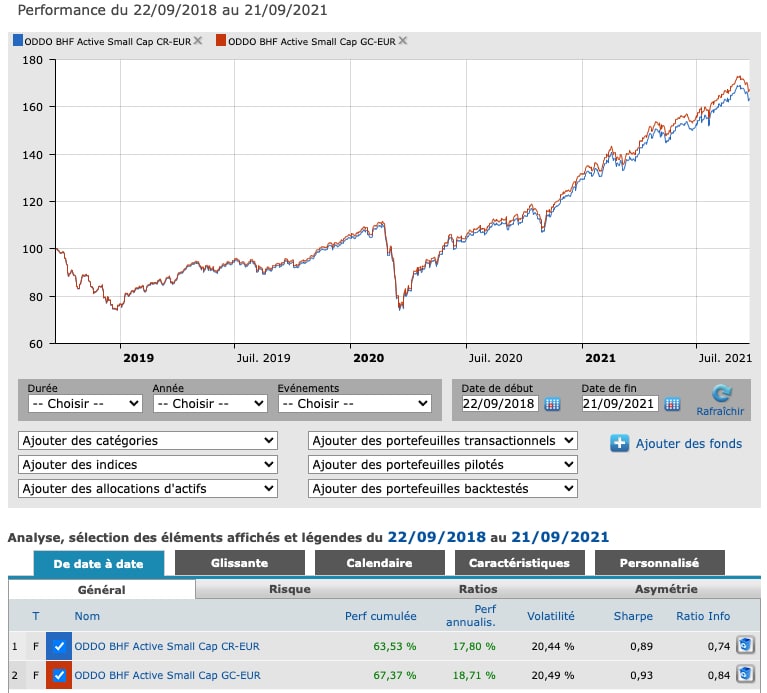This screenshot has width=767, height=693.
Task: Sort by Volatilité column header
Action: point(551,616)
